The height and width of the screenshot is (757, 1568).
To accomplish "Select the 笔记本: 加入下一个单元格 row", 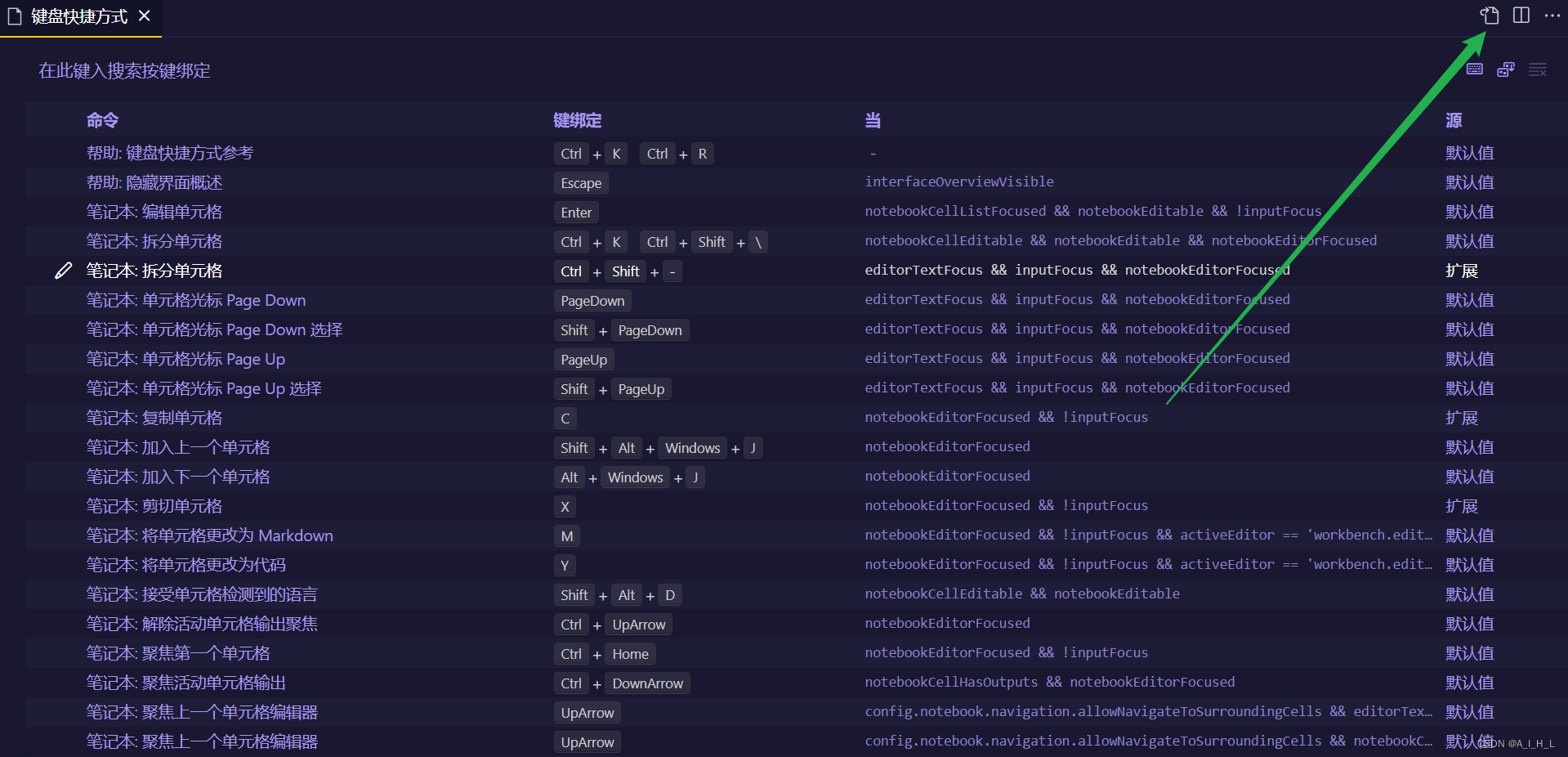I will (x=796, y=477).
